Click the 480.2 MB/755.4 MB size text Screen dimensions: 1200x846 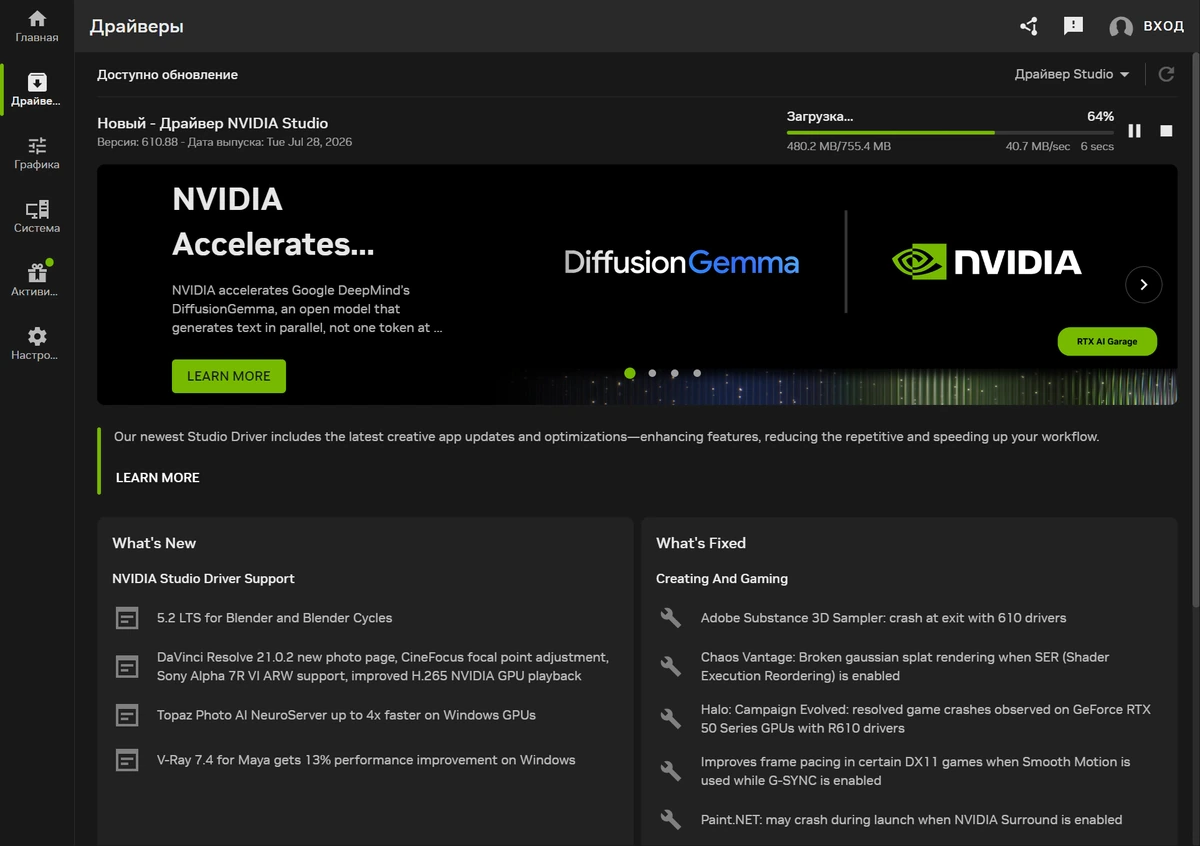(839, 146)
